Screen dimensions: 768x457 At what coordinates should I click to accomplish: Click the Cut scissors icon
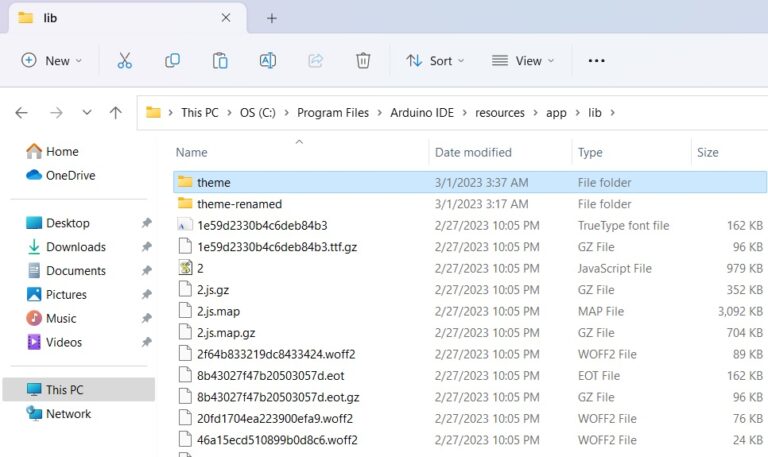click(x=124, y=61)
